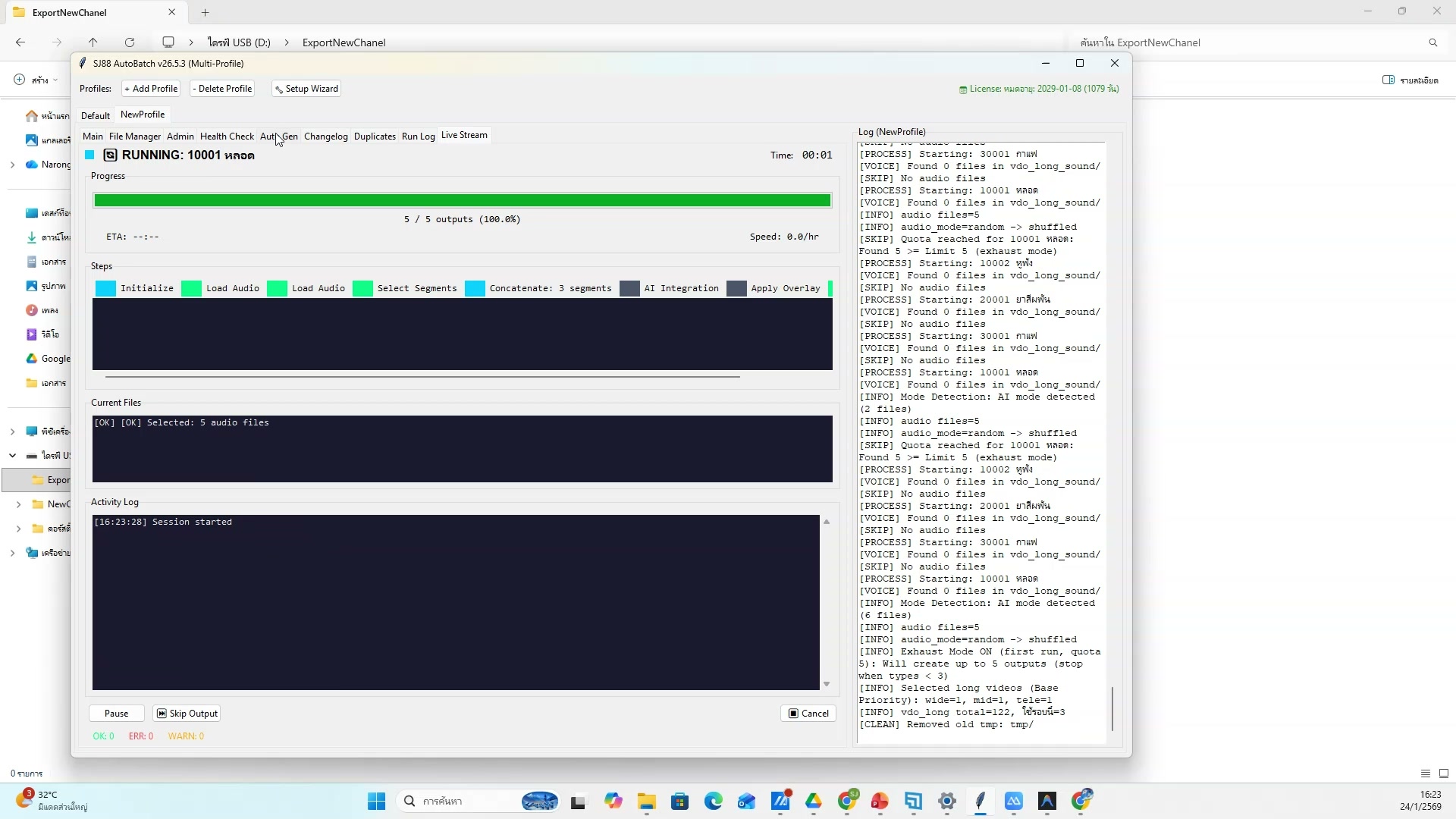
Task: Pause the running process
Action: click(x=116, y=714)
